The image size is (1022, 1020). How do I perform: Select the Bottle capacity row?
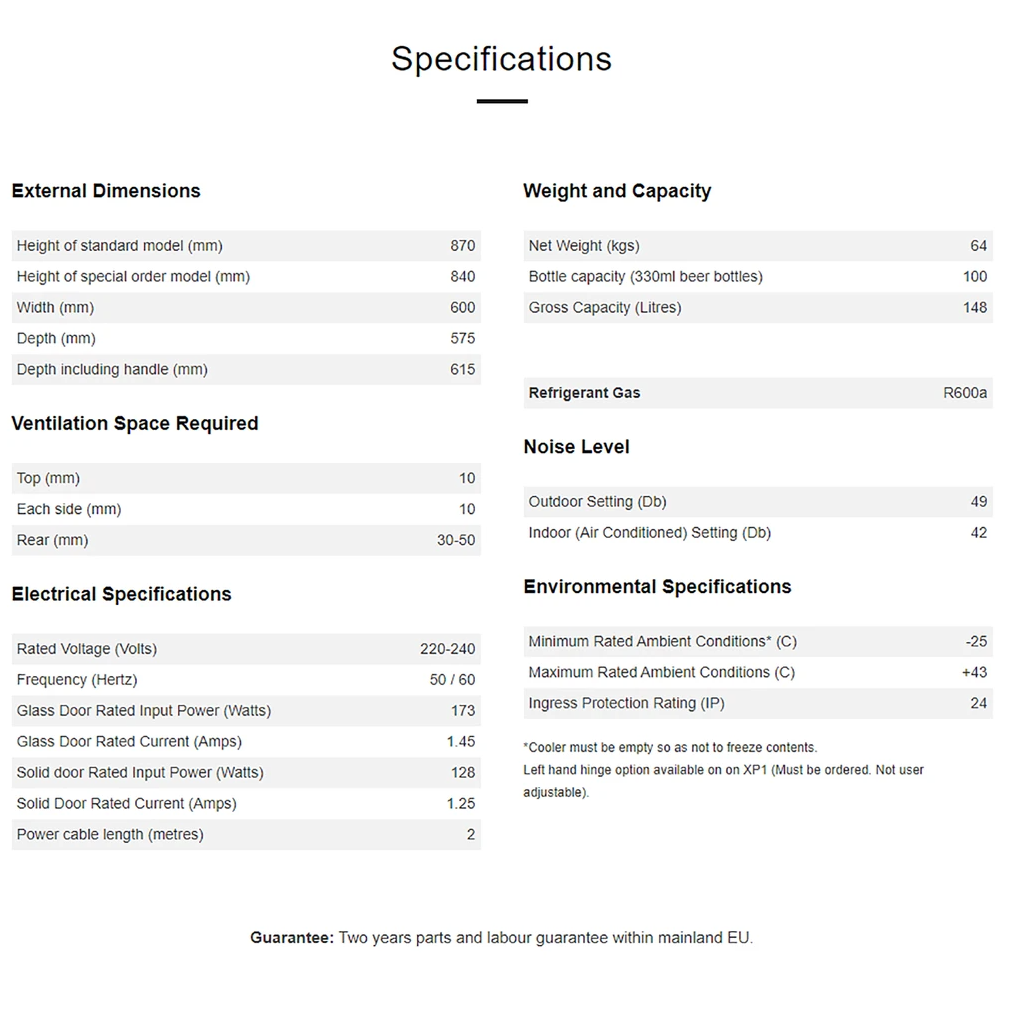[x=757, y=277]
